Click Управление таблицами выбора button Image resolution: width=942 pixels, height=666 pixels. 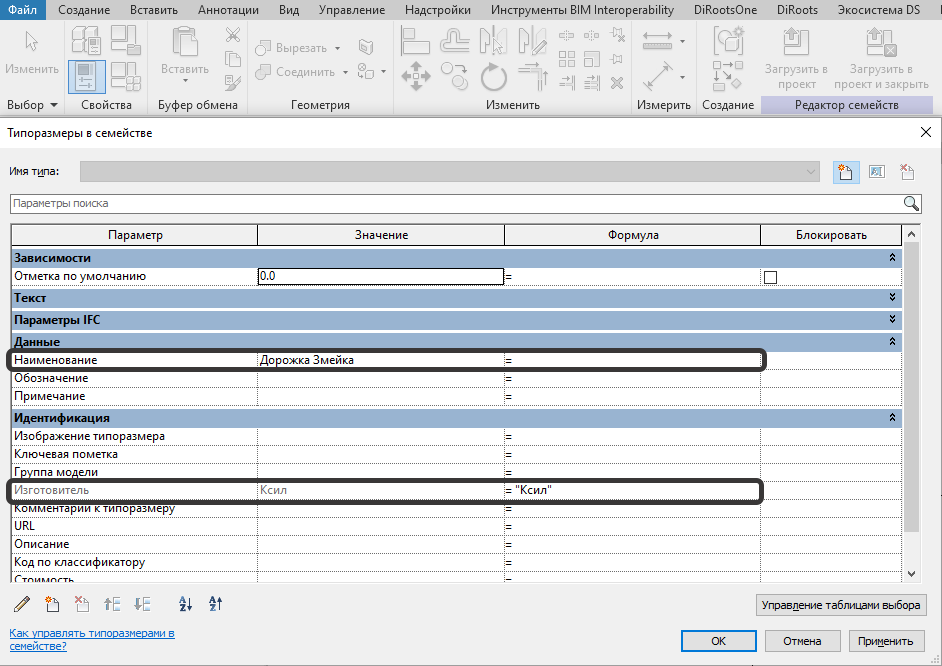pyautogui.click(x=841, y=605)
